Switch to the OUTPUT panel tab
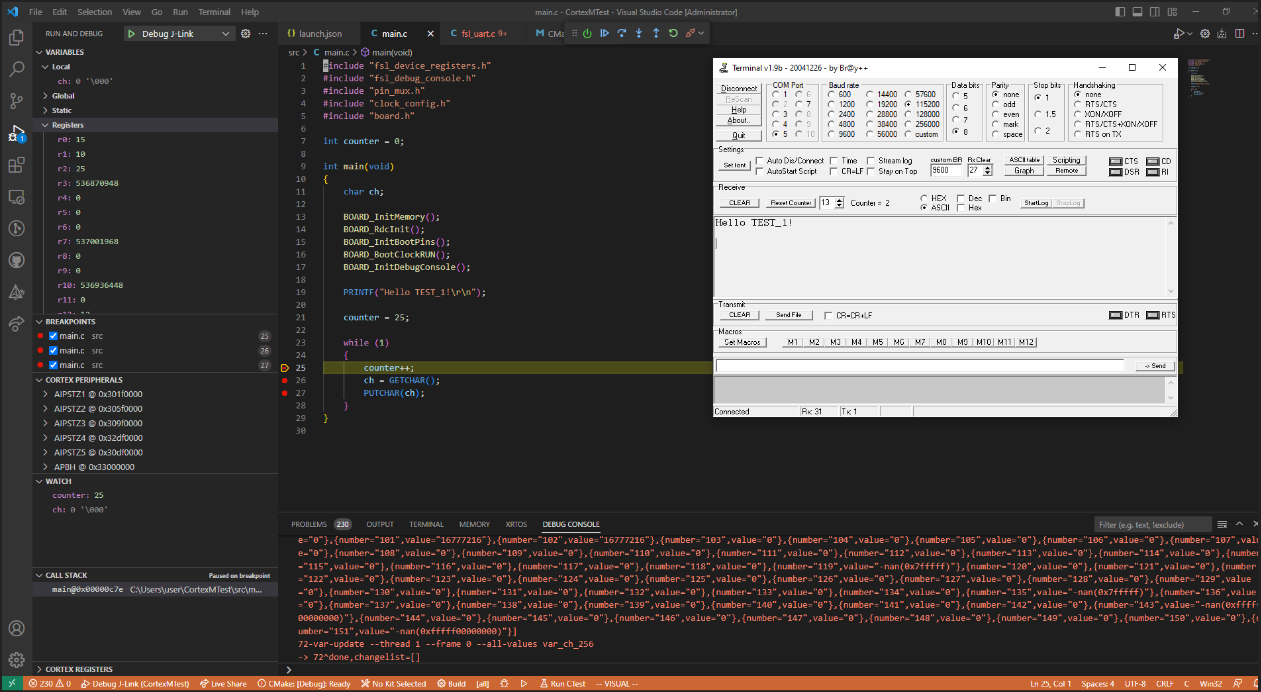The height and width of the screenshot is (692, 1261). 379,524
